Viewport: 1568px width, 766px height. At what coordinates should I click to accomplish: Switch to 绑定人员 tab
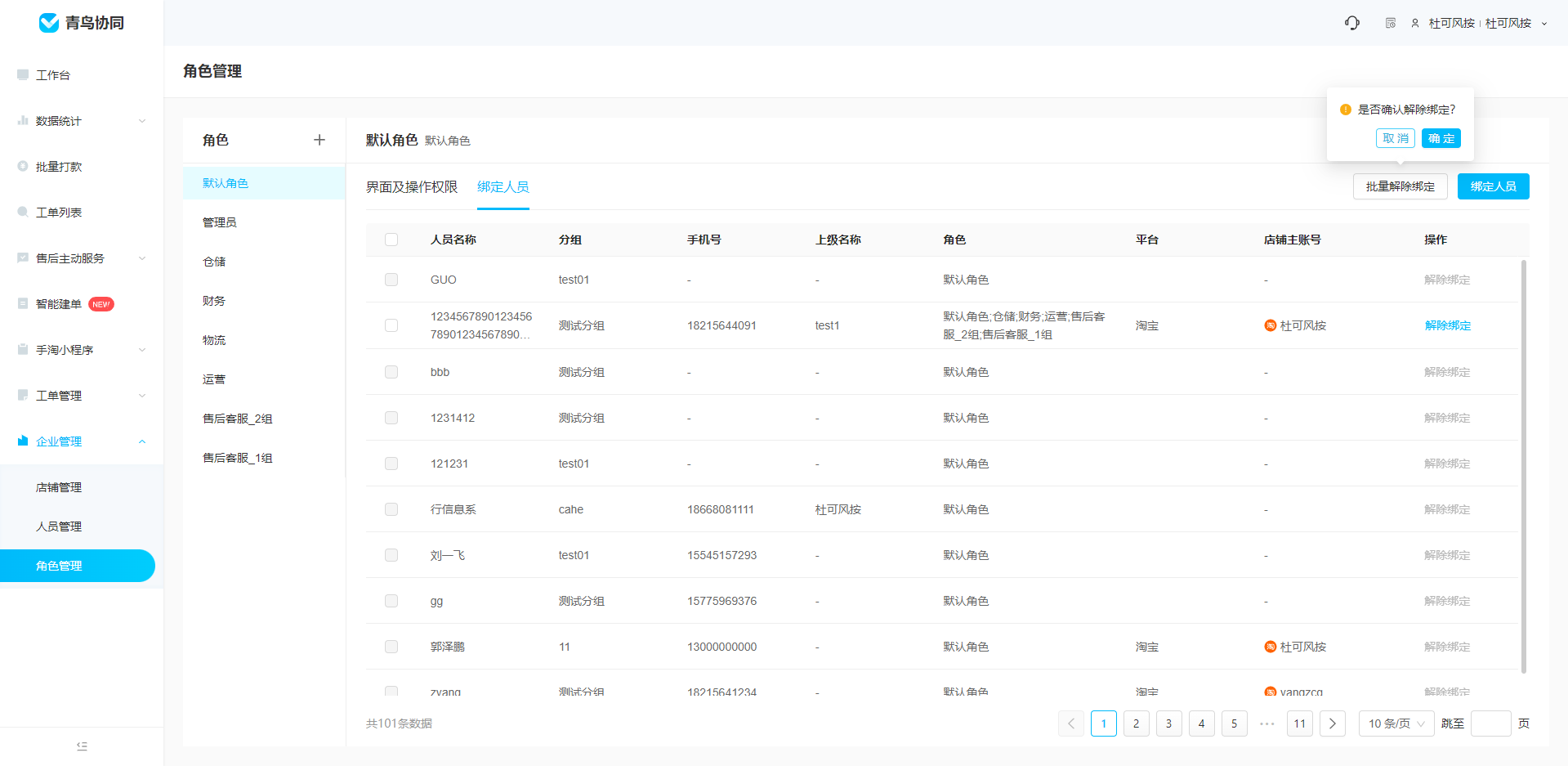pyautogui.click(x=503, y=187)
